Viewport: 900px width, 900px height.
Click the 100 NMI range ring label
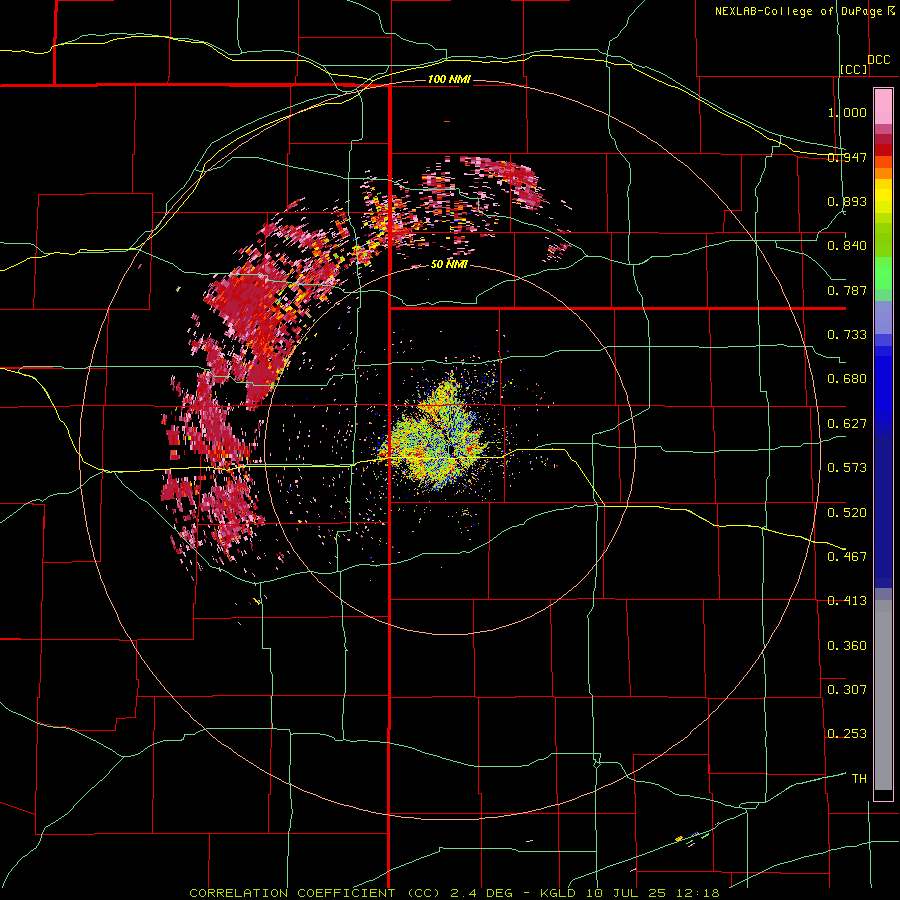(x=449, y=79)
